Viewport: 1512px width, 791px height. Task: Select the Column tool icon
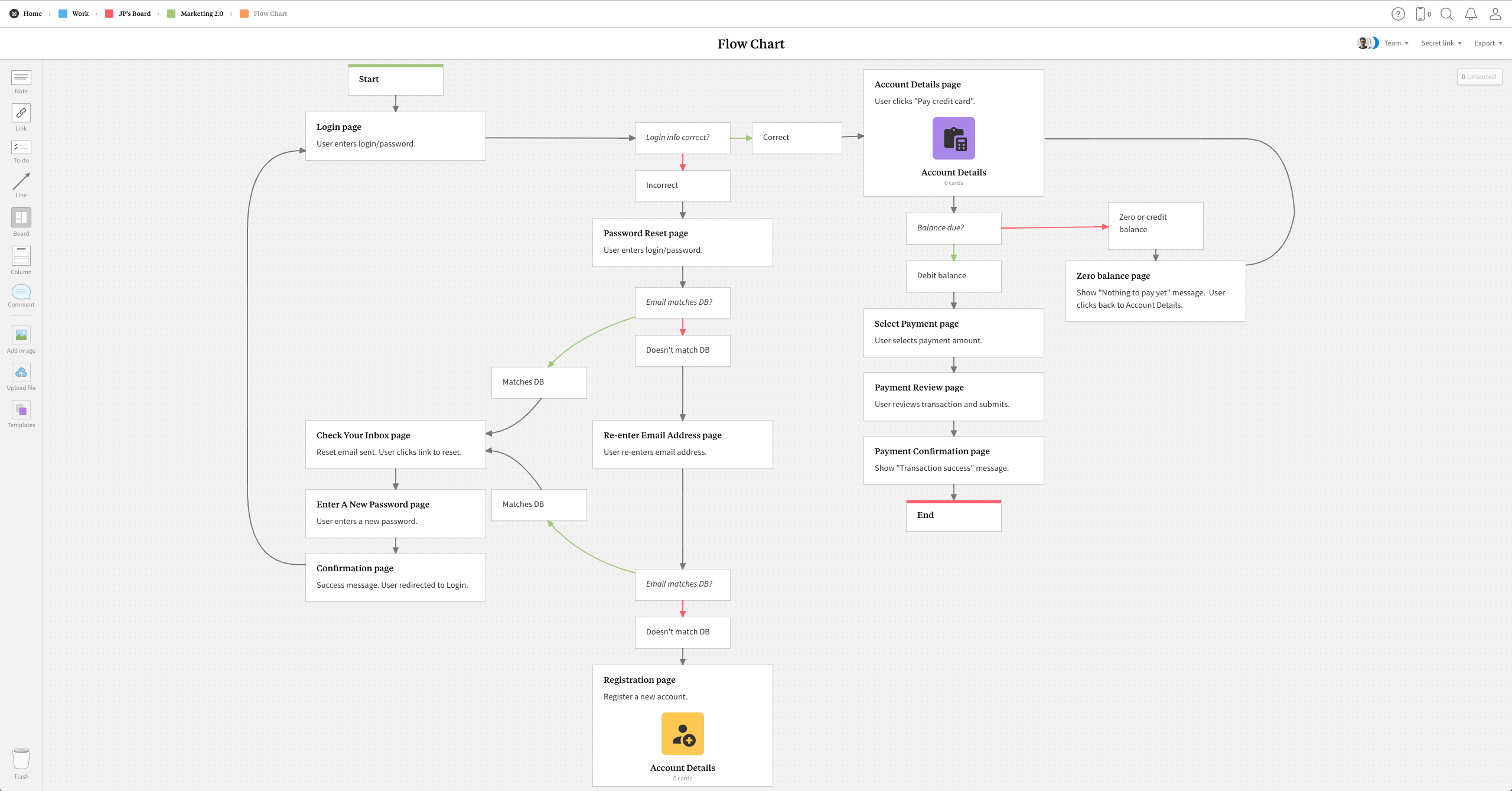pyautogui.click(x=21, y=256)
